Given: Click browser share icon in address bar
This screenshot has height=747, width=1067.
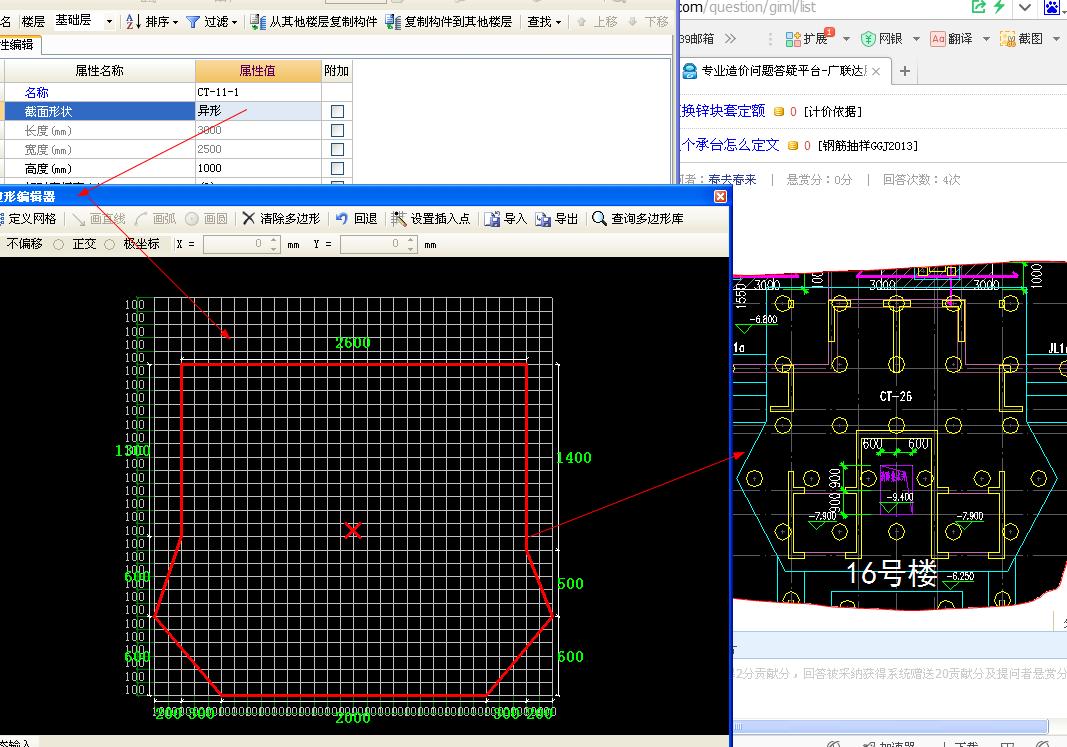Looking at the screenshot, I should (x=979, y=7).
